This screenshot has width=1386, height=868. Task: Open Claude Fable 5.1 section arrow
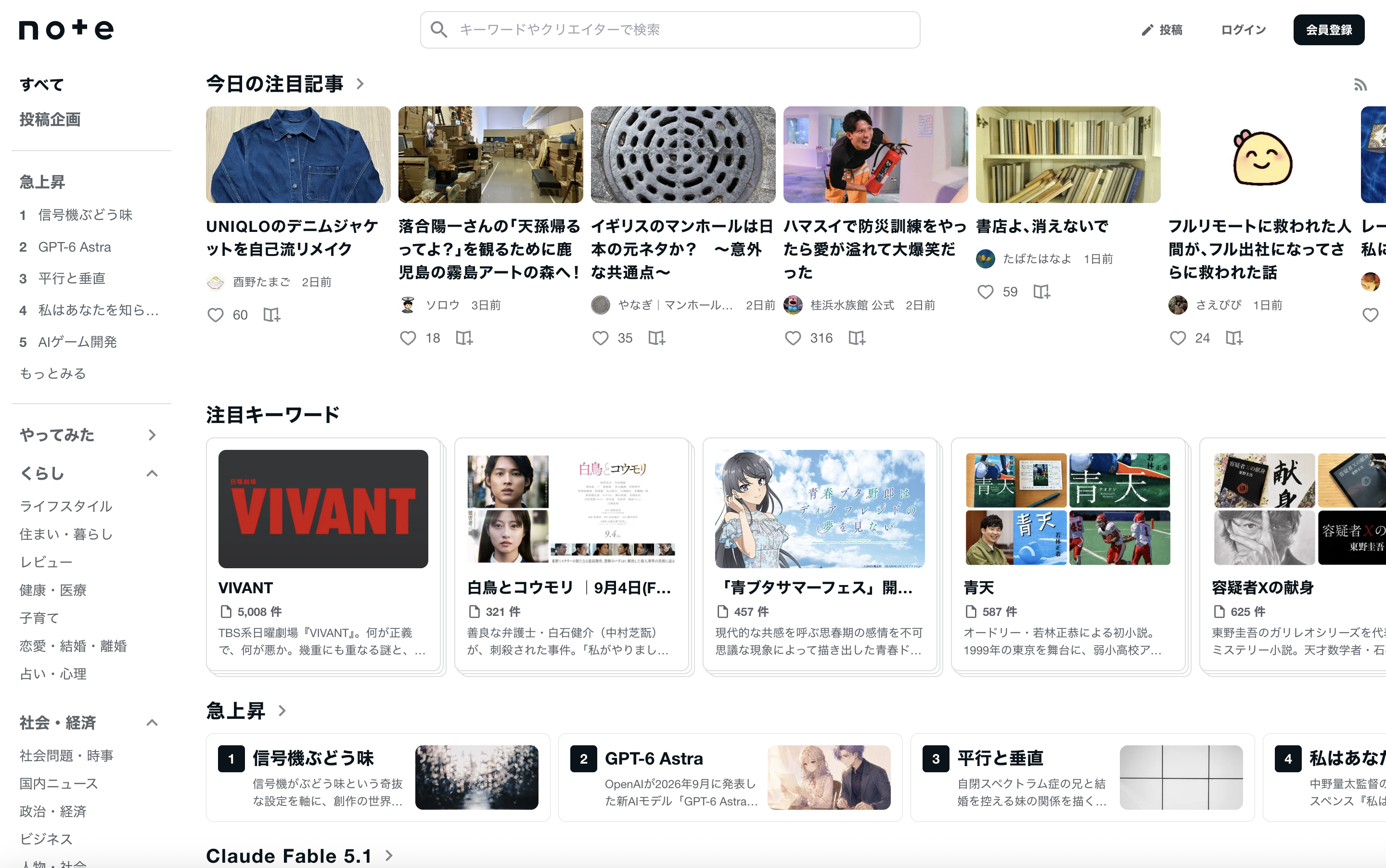(389, 855)
